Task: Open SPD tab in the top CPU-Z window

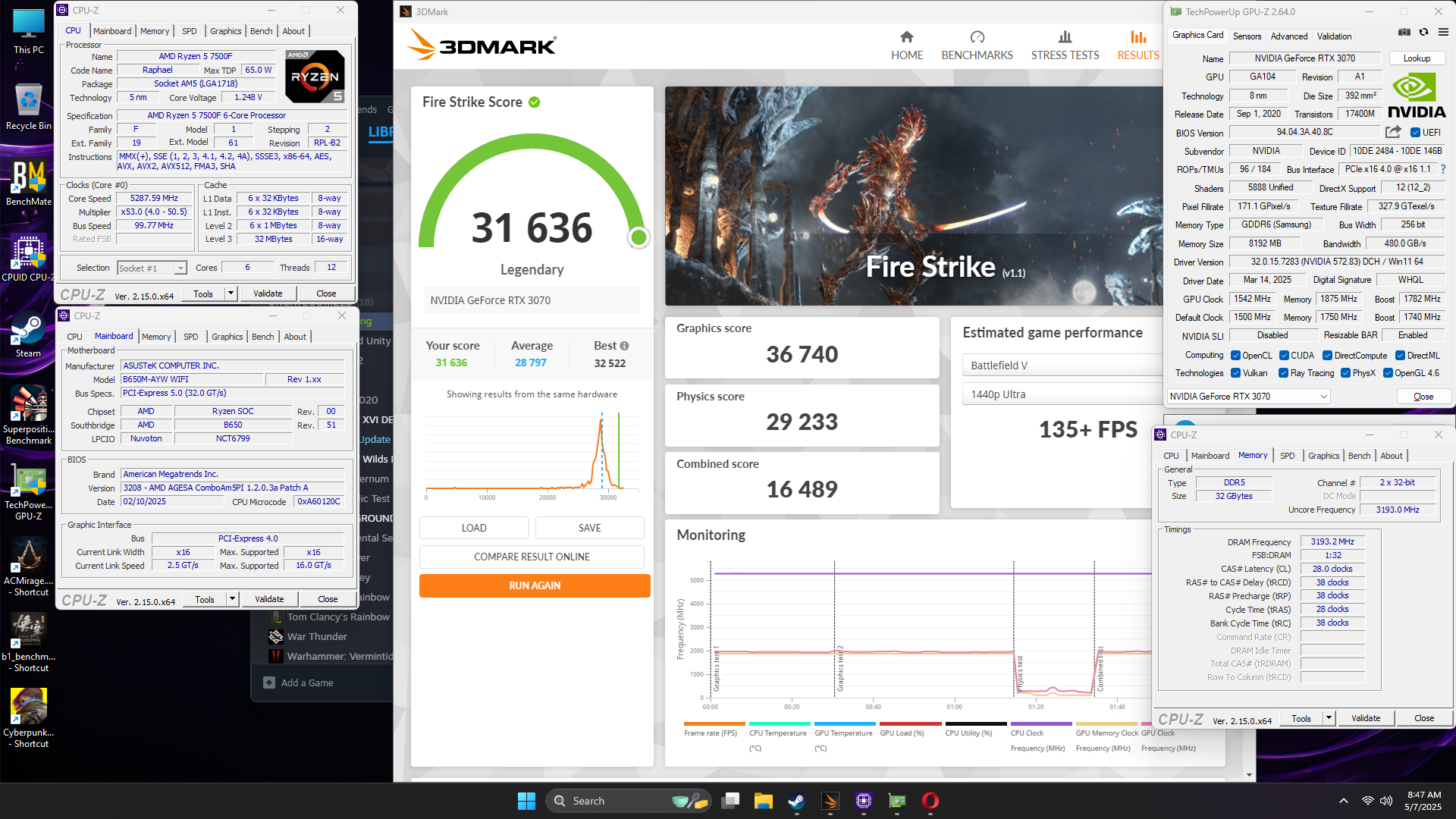Action: (x=190, y=31)
